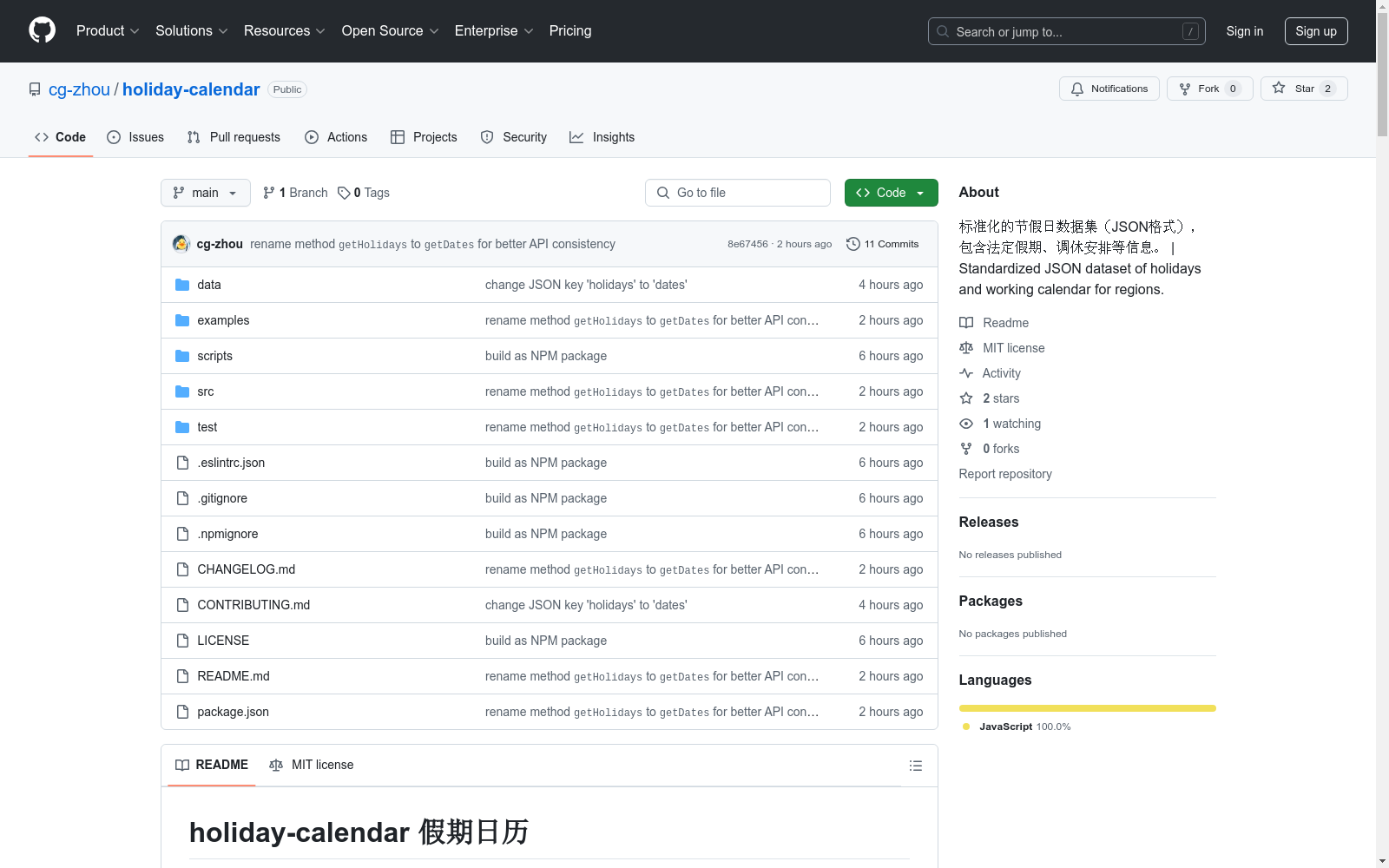Open the Packages heading link
The width and height of the screenshot is (1389, 868).
click(991, 601)
